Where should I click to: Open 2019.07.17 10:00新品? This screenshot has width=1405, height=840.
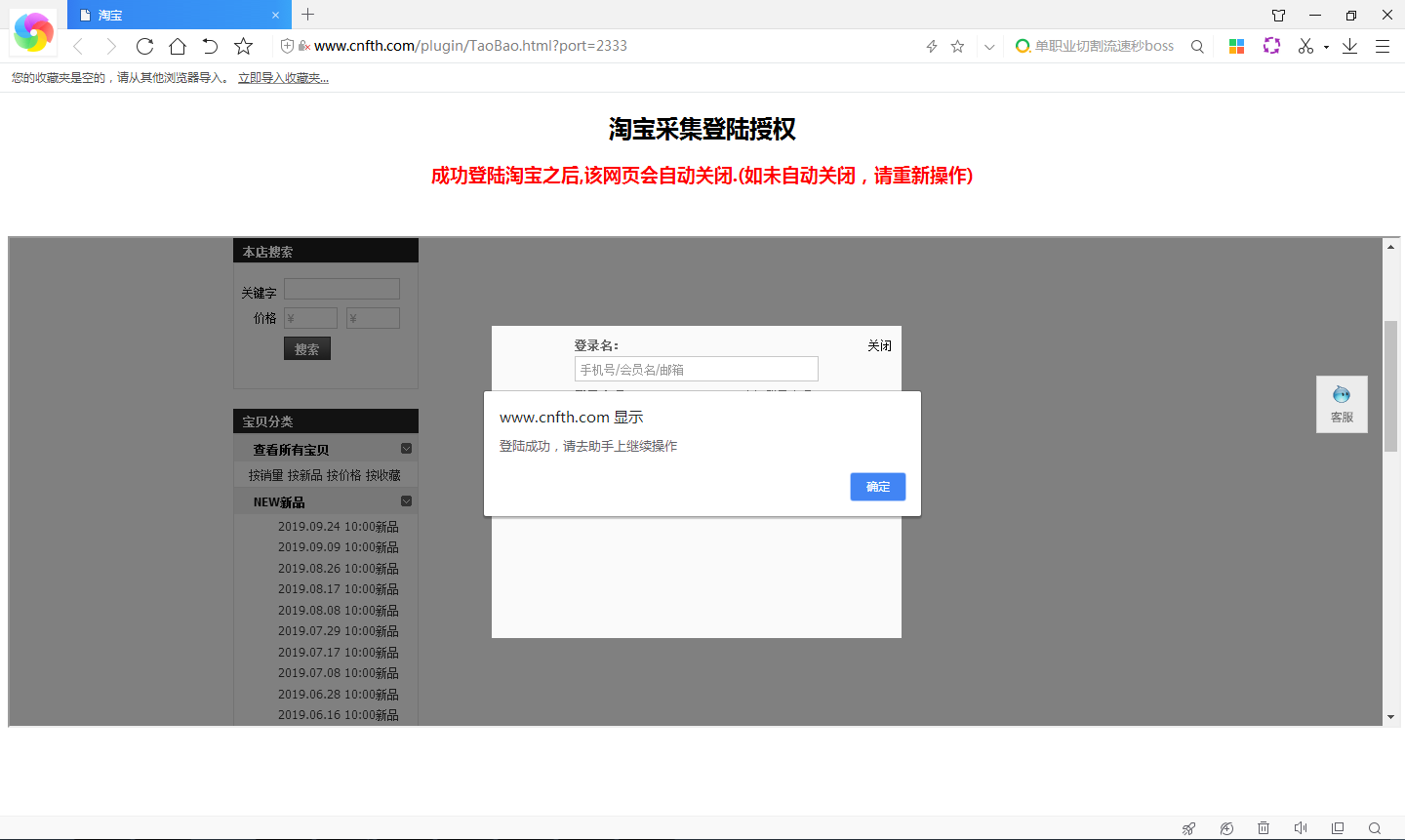[x=338, y=653]
